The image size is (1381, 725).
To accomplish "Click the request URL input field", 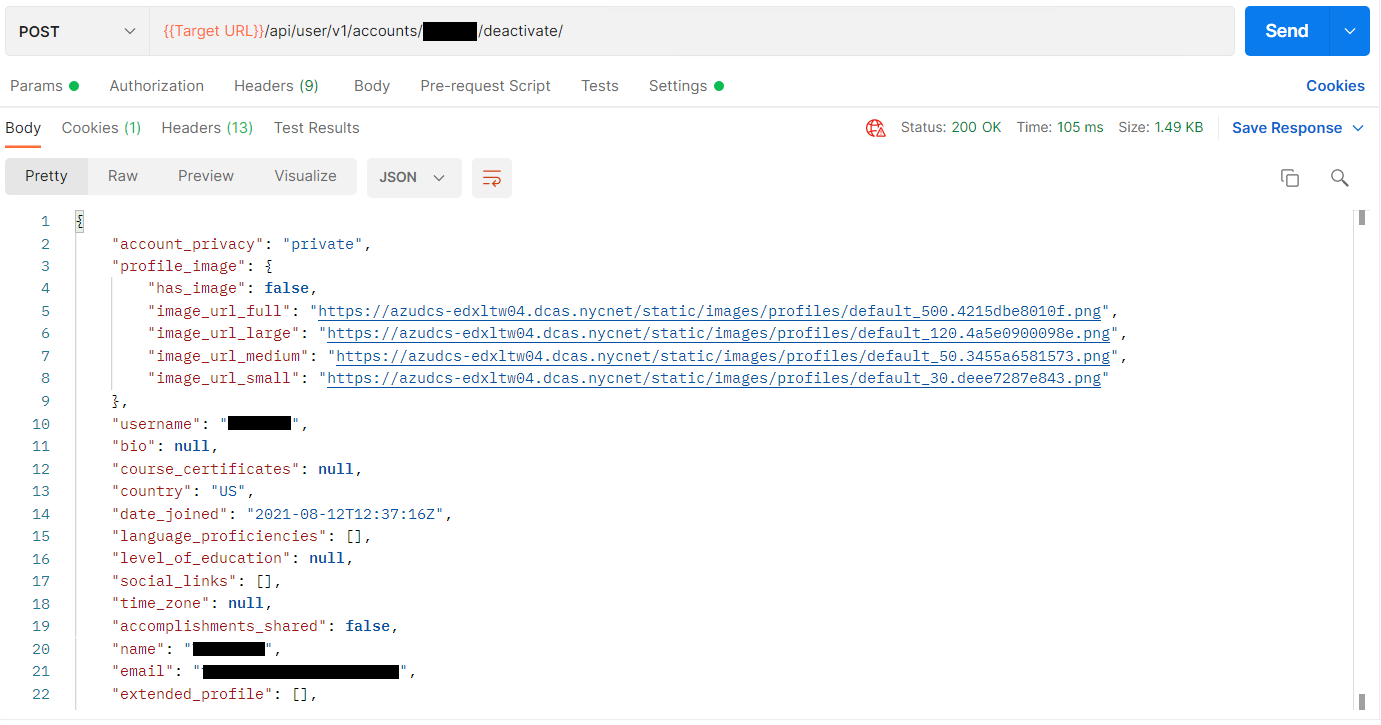I will tap(692, 31).
